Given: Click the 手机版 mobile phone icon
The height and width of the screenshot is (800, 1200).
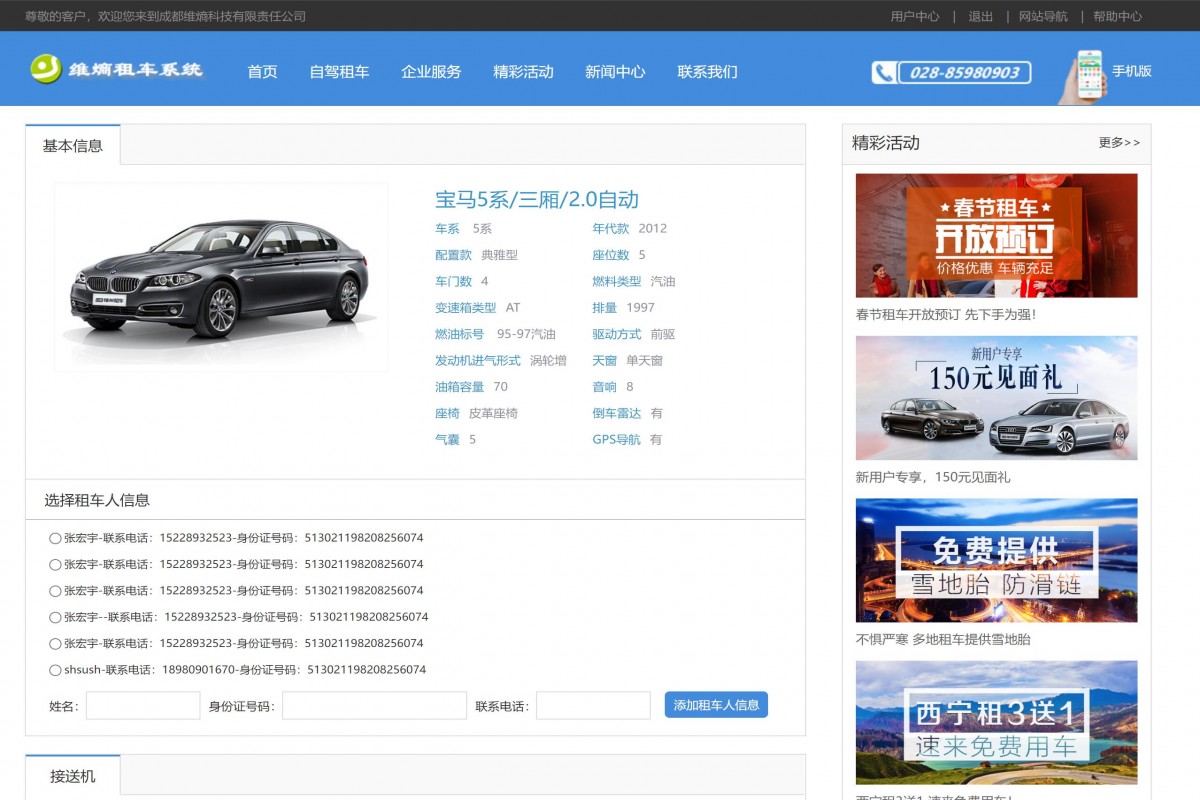Looking at the screenshot, I should click(x=1087, y=71).
